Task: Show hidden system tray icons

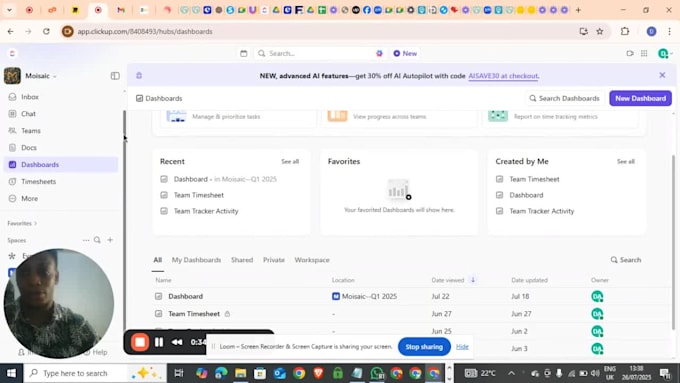Action: [512, 373]
